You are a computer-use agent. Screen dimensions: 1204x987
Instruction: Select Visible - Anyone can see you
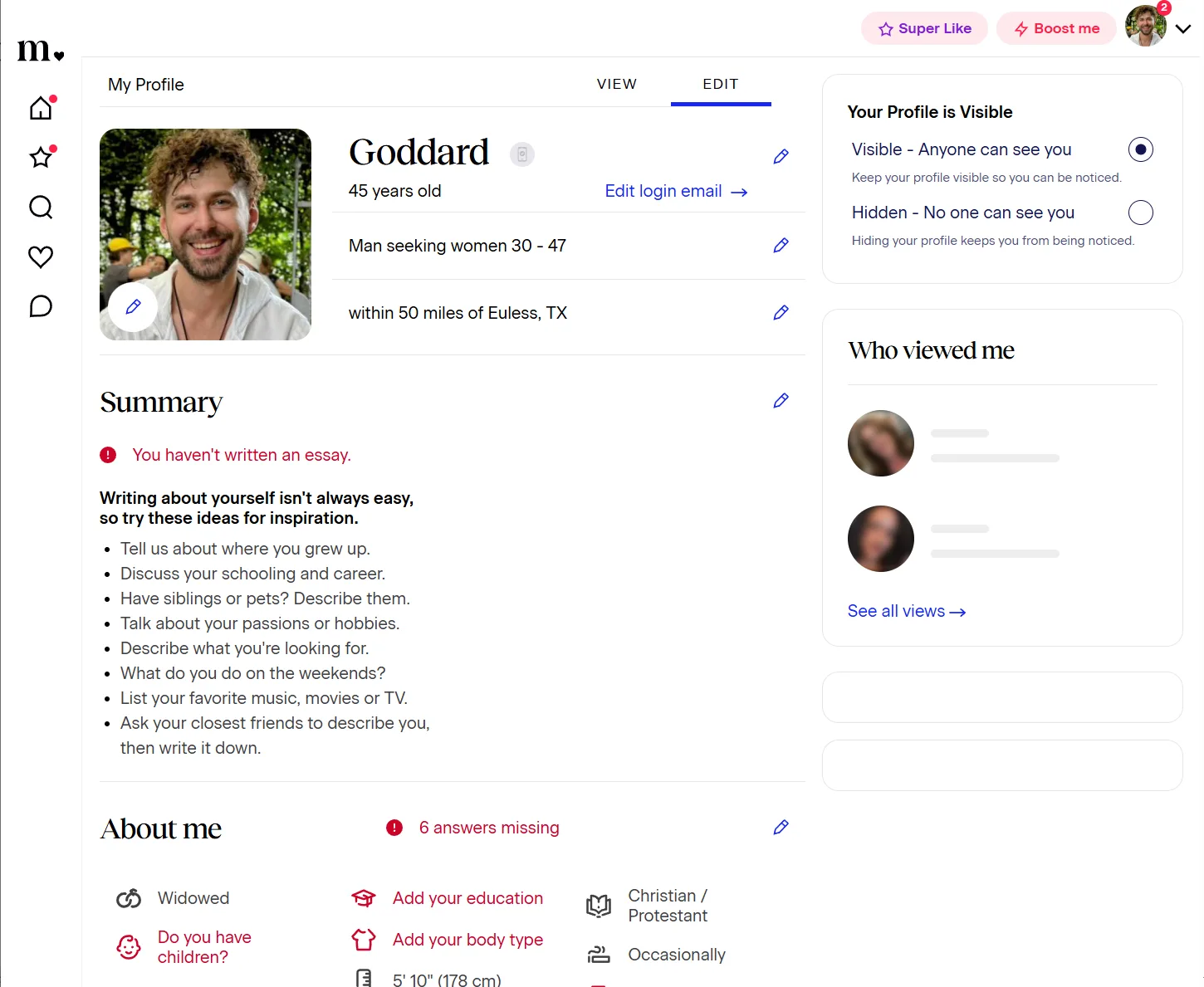[1141, 149]
